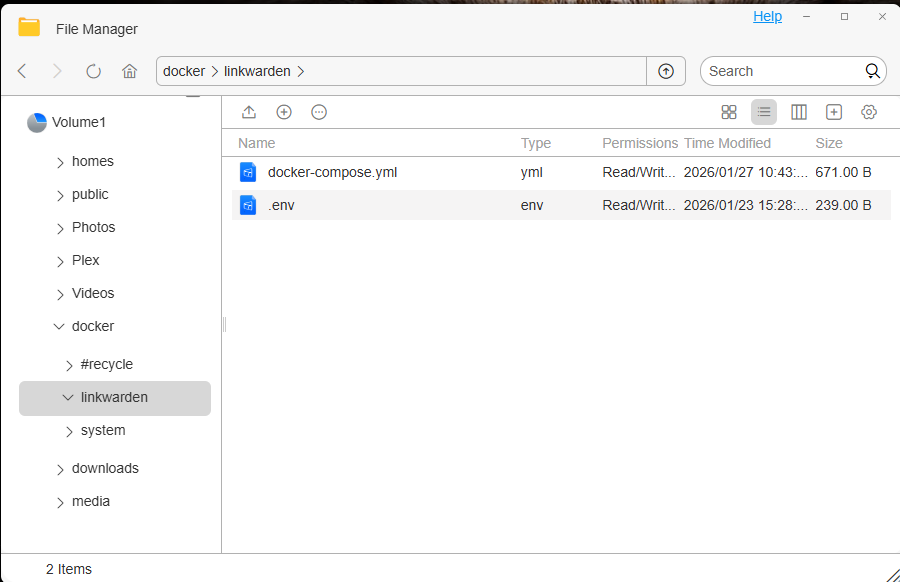900x582 pixels.
Task: Click the search magnifier icon
Action: point(872,71)
